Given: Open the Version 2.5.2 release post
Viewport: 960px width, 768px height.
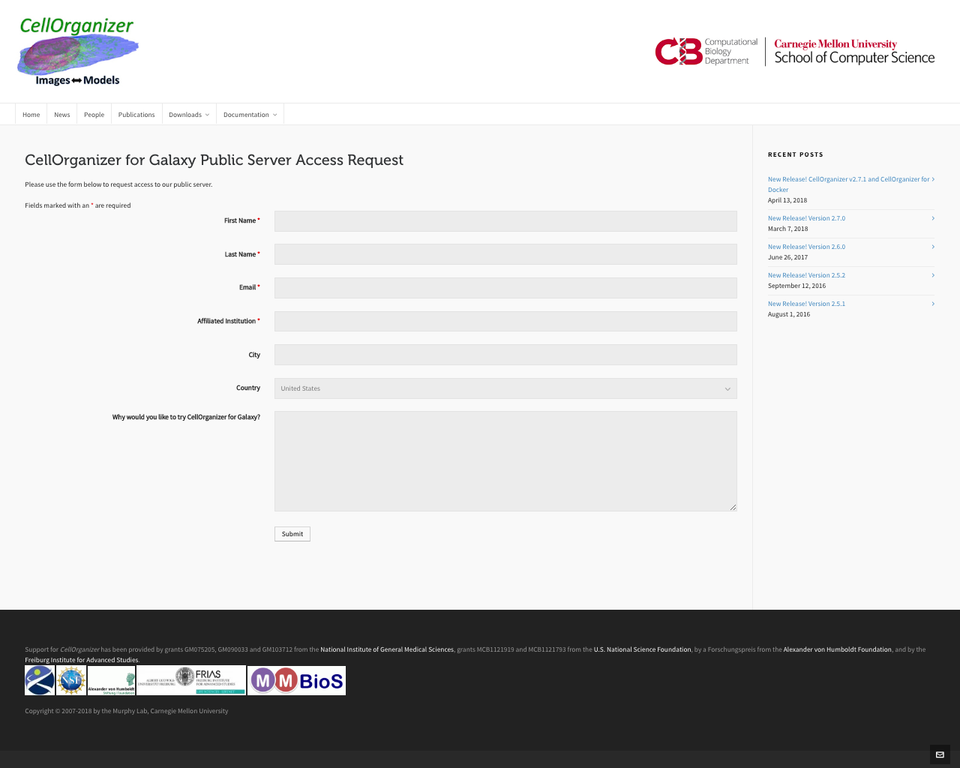Looking at the screenshot, I should tap(806, 276).
